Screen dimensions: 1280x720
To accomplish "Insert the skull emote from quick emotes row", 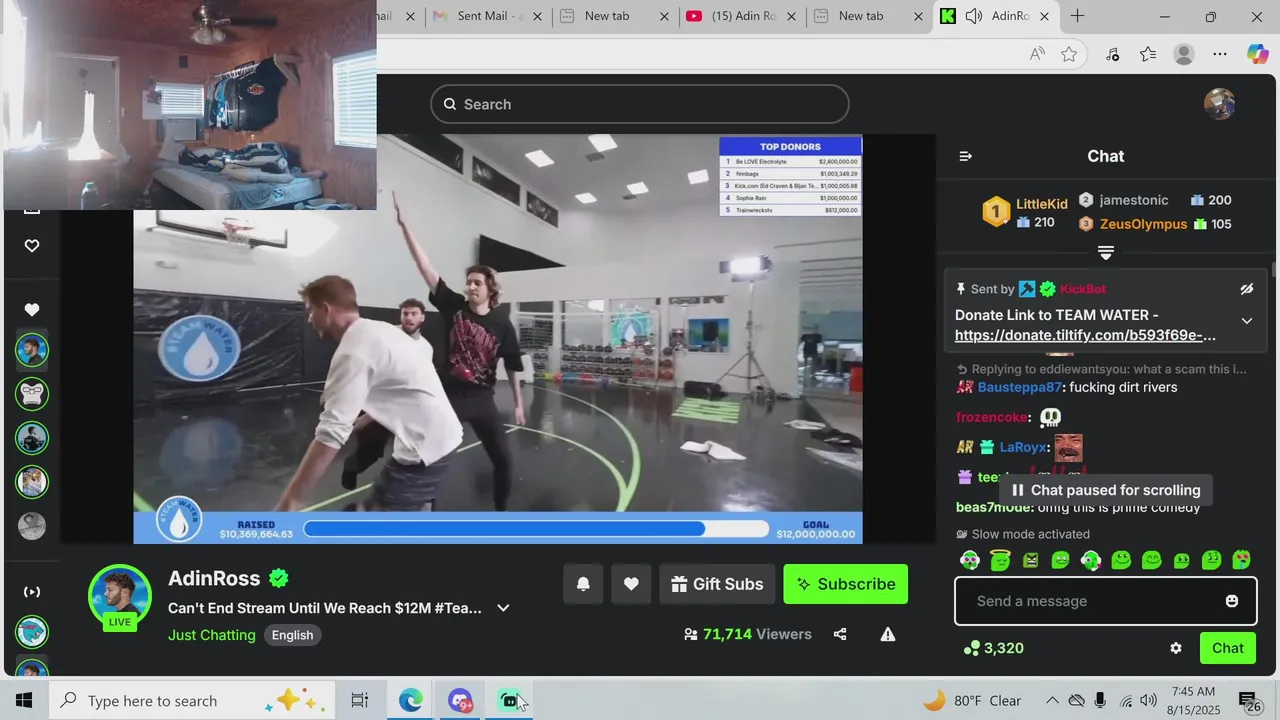I will [969, 560].
